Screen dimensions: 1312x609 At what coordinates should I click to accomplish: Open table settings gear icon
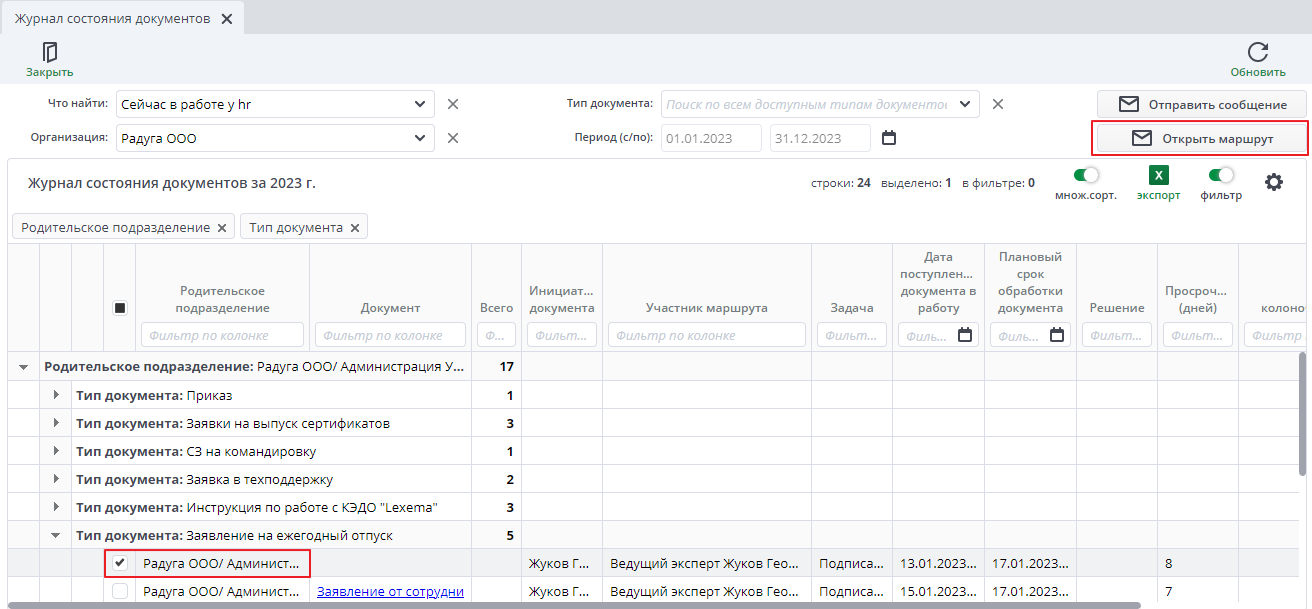pyautogui.click(x=1273, y=182)
